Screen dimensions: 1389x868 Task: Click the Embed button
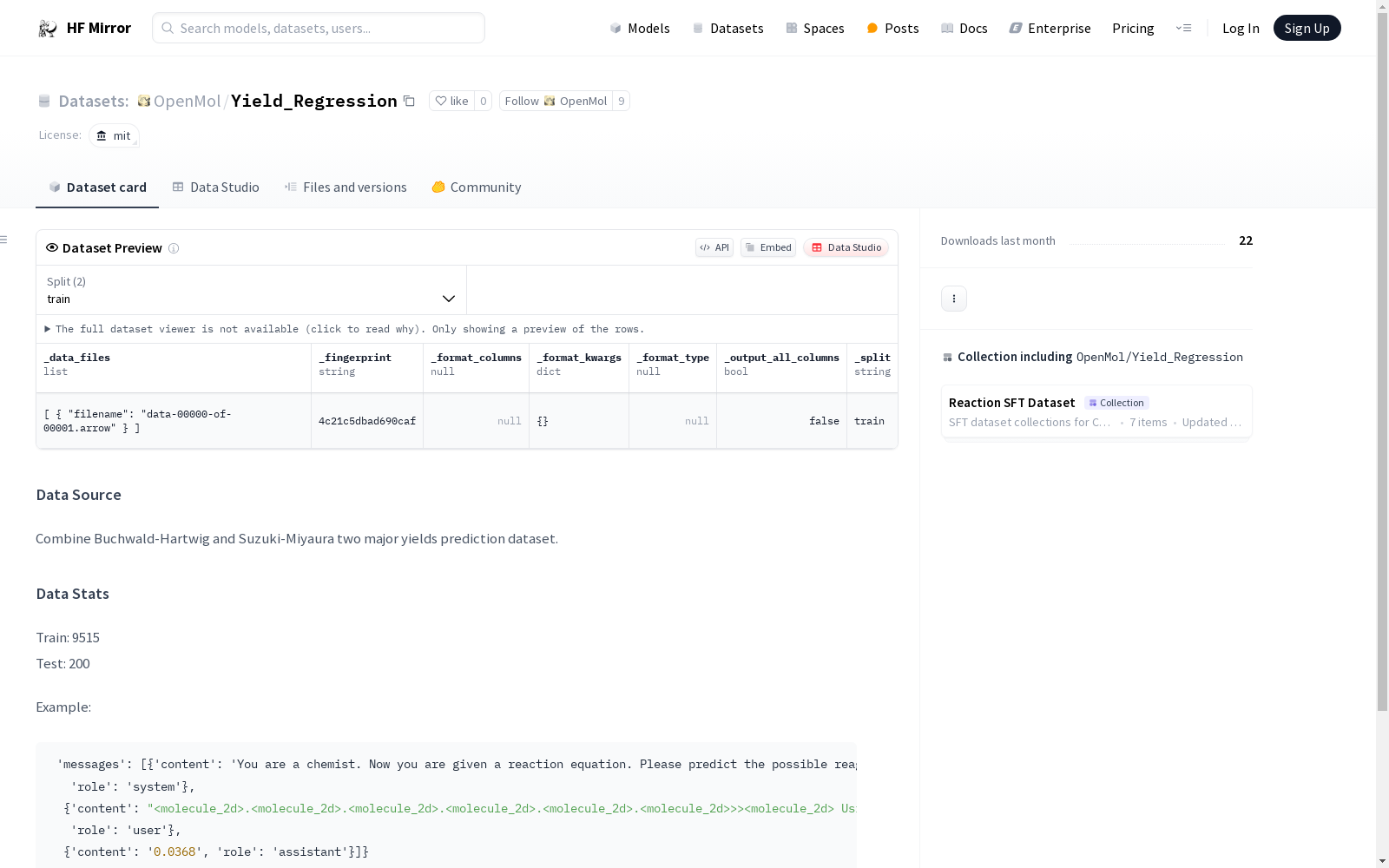[x=768, y=247]
